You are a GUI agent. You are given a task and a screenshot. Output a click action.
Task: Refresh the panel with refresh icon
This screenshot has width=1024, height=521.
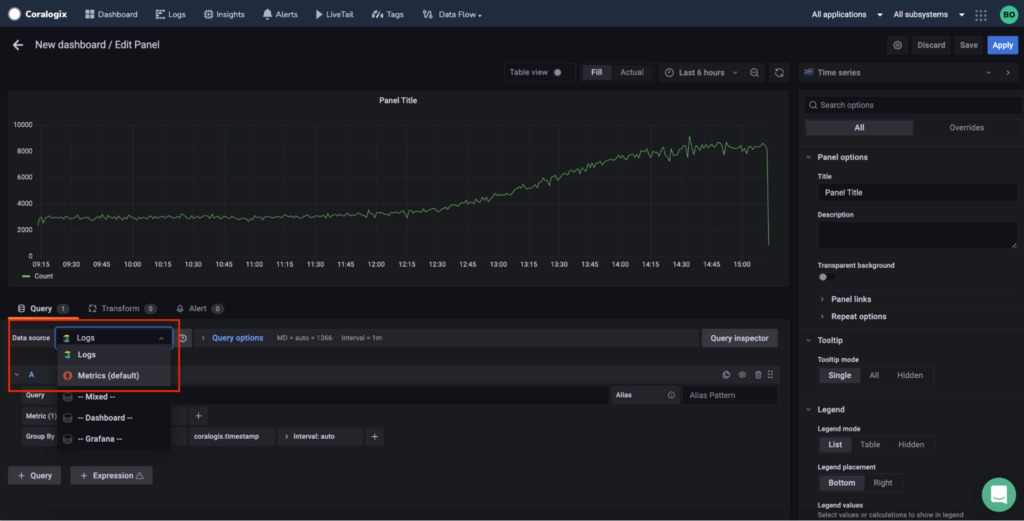(779, 72)
